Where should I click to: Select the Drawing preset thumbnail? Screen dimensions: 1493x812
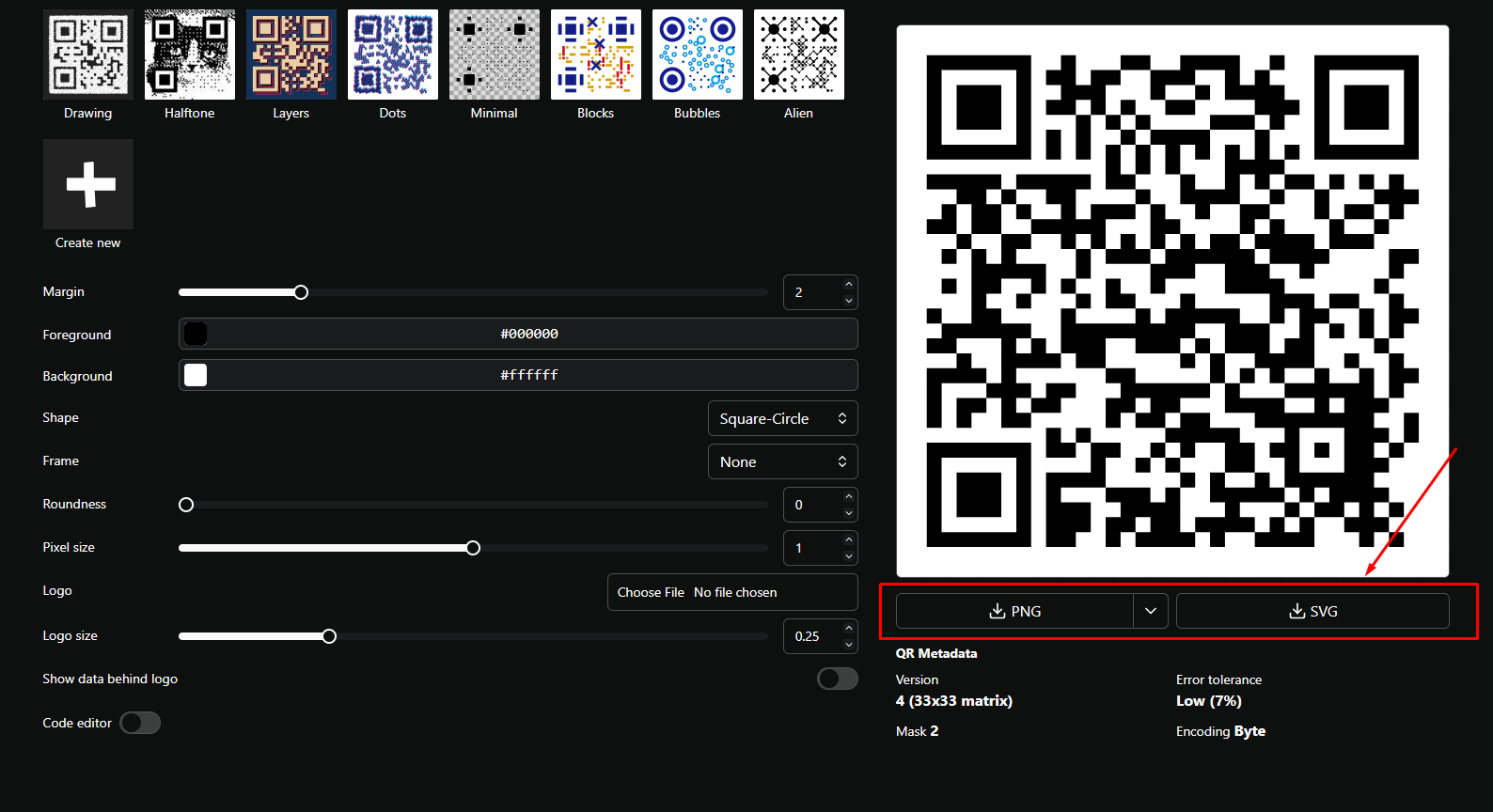tap(88, 55)
